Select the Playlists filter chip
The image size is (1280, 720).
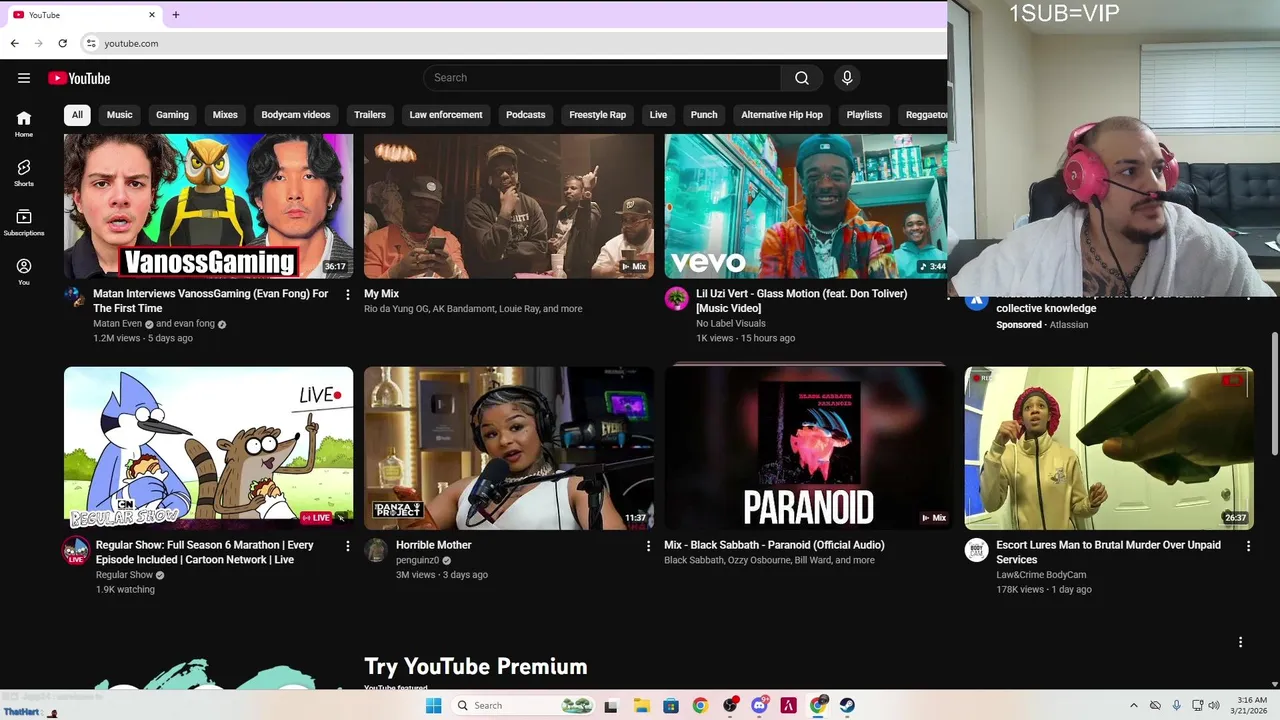coord(864,115)
